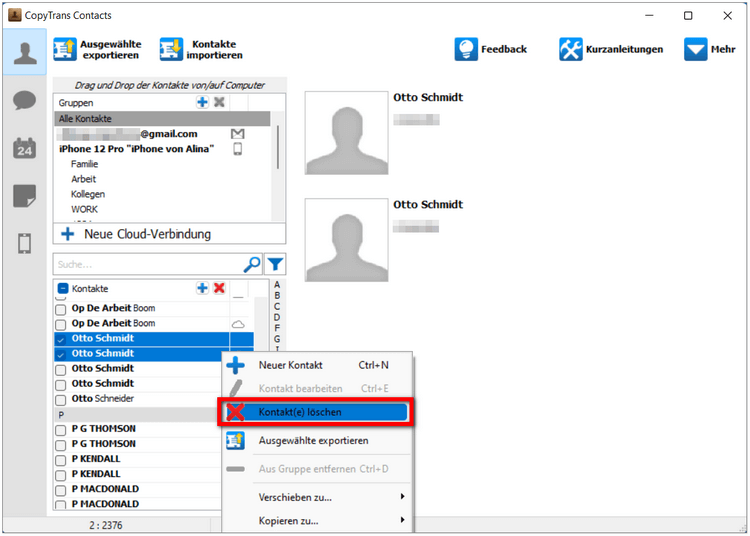Delete contacts with red X in Kontakte header

pyautogui.click(x=220, y=288)
